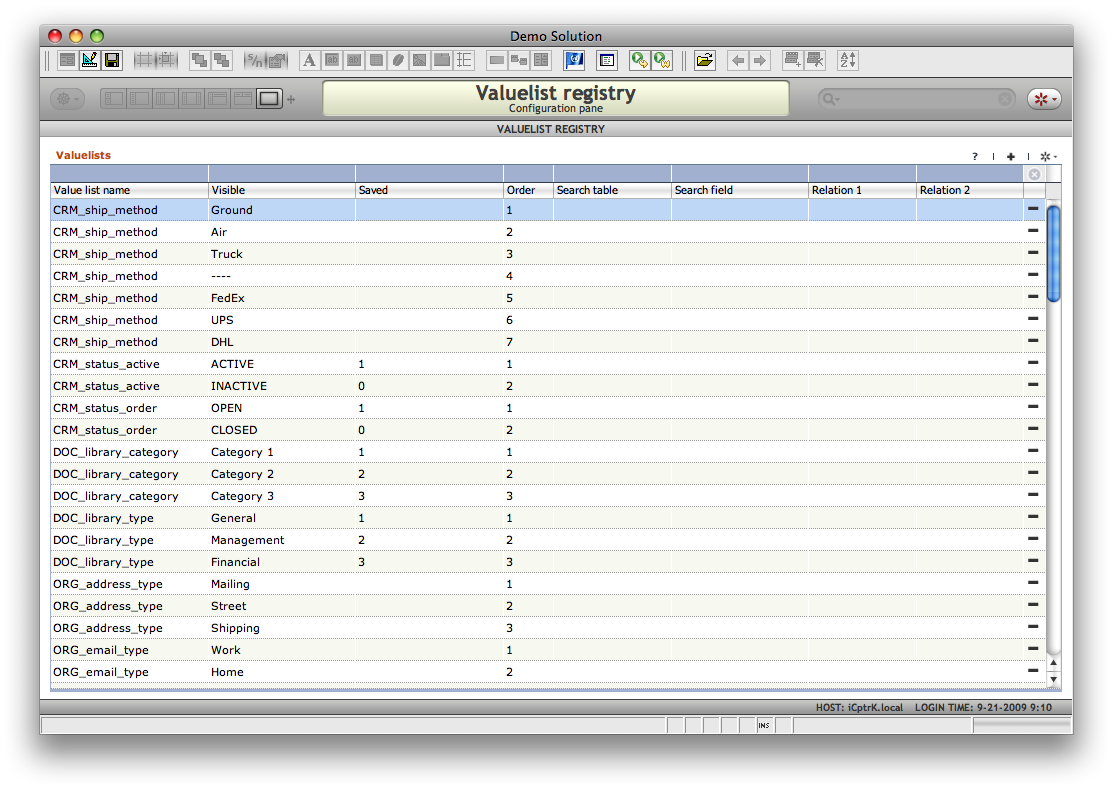Screen dimensions: 1113x789
Task: Remove the Ground row with minus button
Action: pyautogui.click(x=1033, y=209)
